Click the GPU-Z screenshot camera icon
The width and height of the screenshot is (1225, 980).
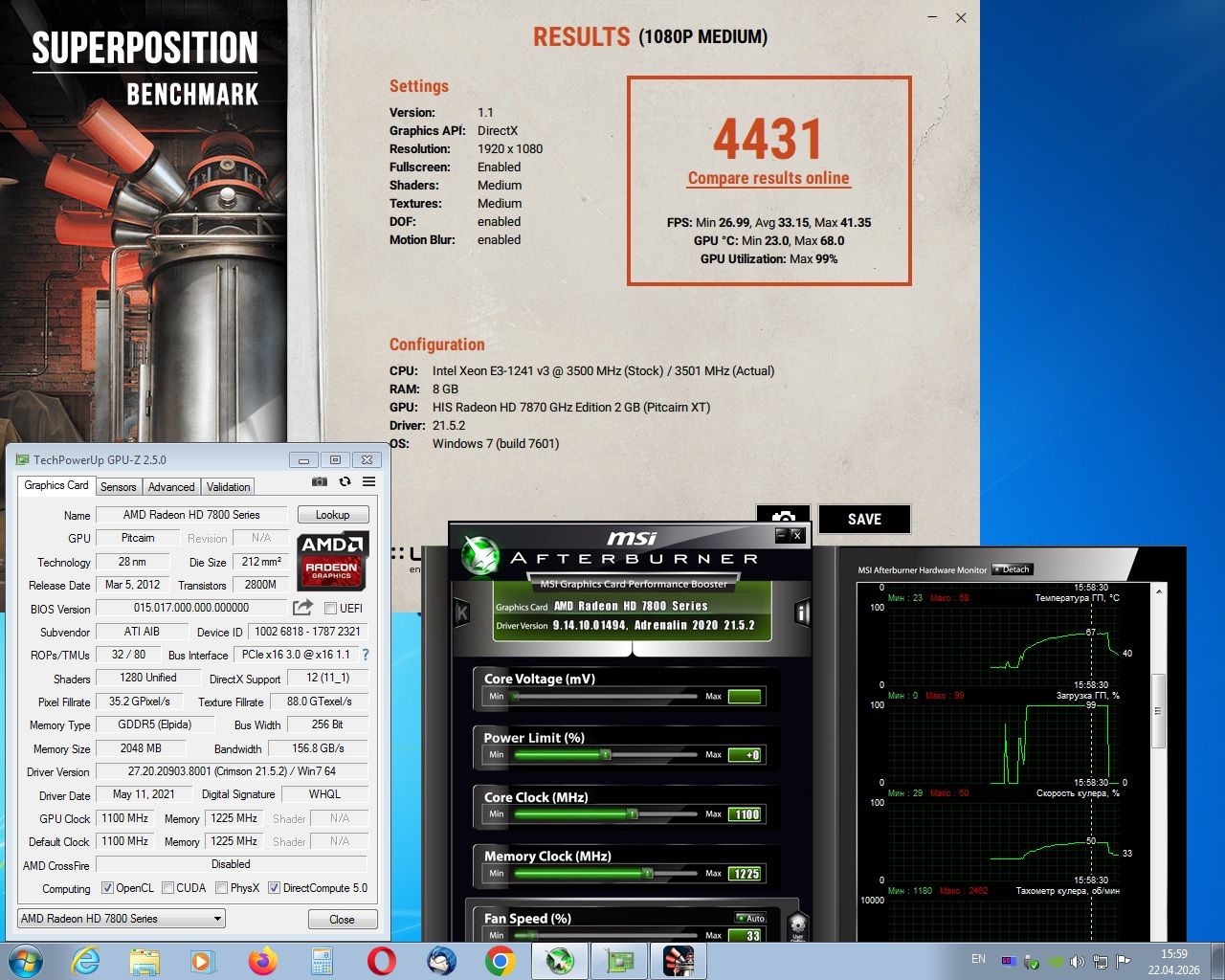tap(320, 481)
